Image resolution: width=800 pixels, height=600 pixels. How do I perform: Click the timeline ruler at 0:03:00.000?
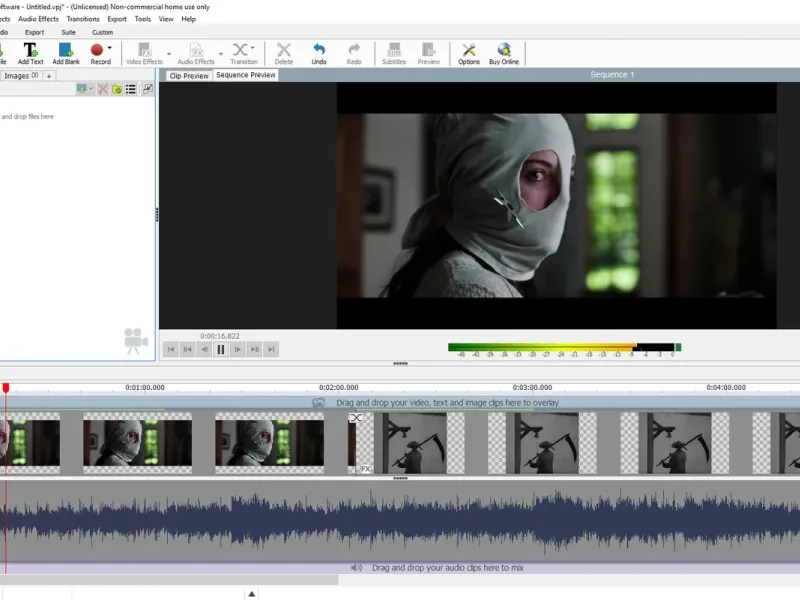pos(532,388)
